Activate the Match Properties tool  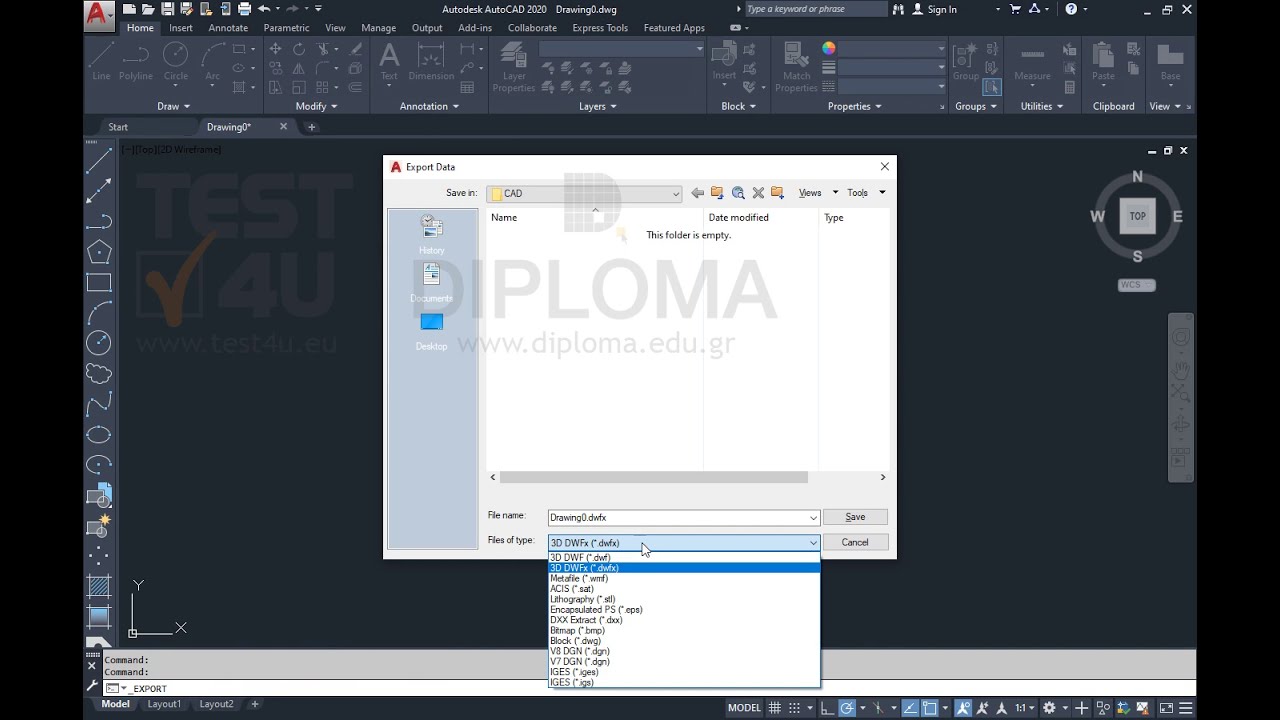pyautogui.click(x=796, y=68)
